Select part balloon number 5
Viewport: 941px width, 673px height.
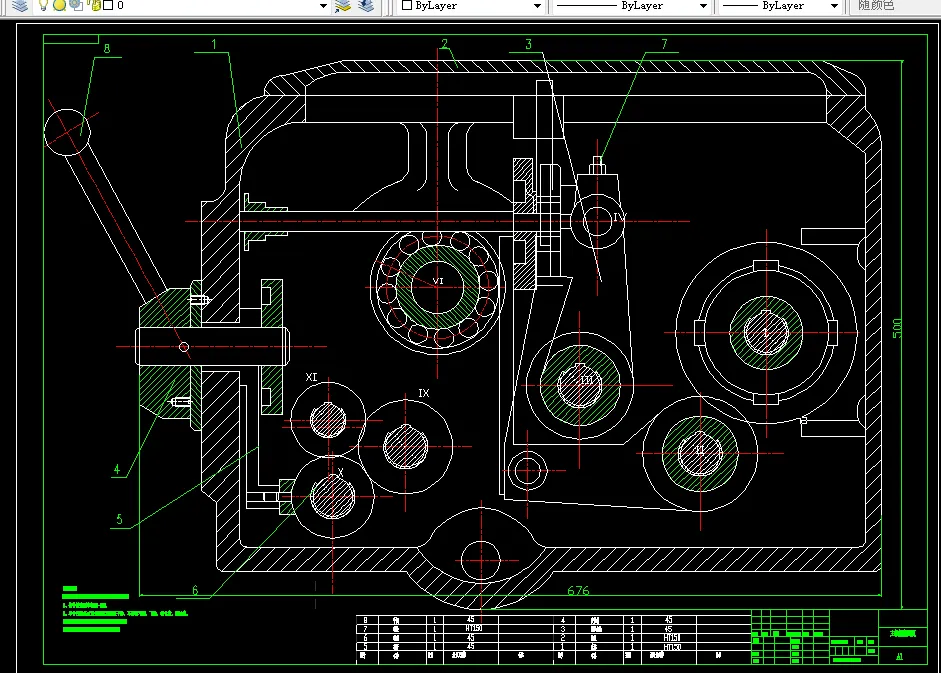pyautogui.click(x=119, y=519)
